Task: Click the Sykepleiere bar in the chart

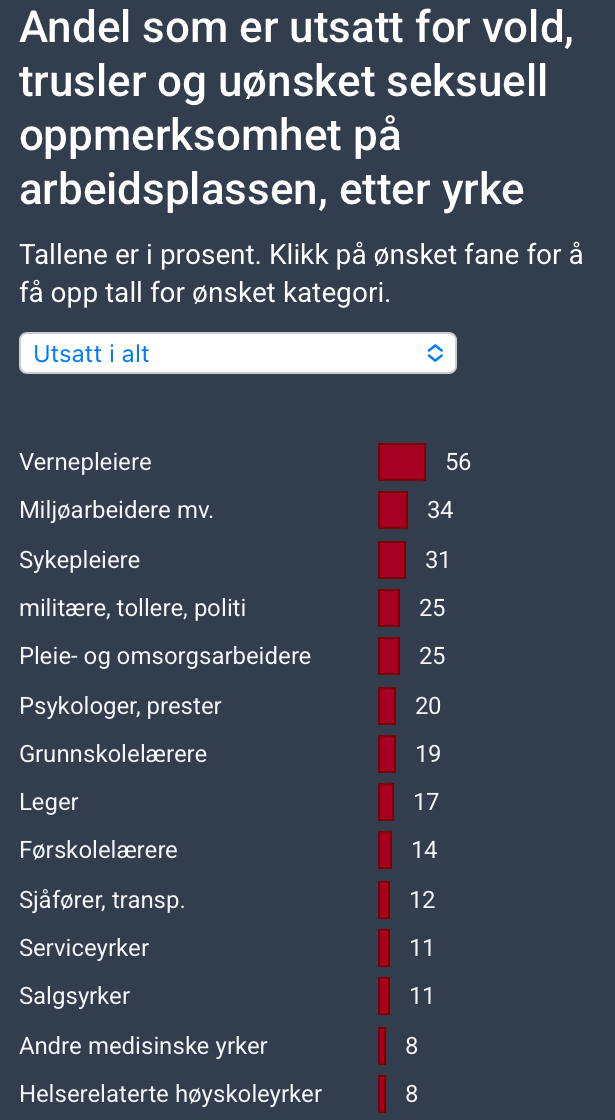Action: coord(391,559)
